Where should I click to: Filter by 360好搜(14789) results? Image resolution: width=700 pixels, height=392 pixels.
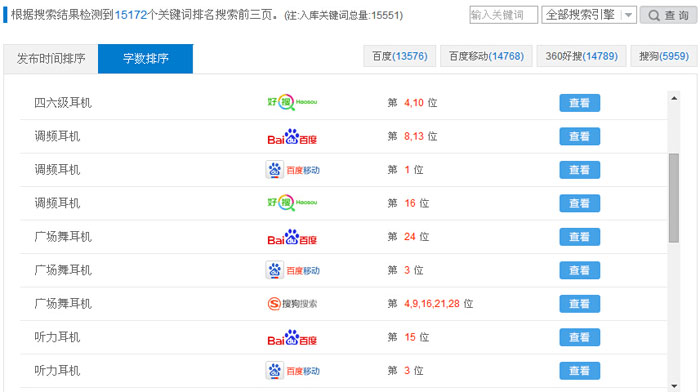581,56
